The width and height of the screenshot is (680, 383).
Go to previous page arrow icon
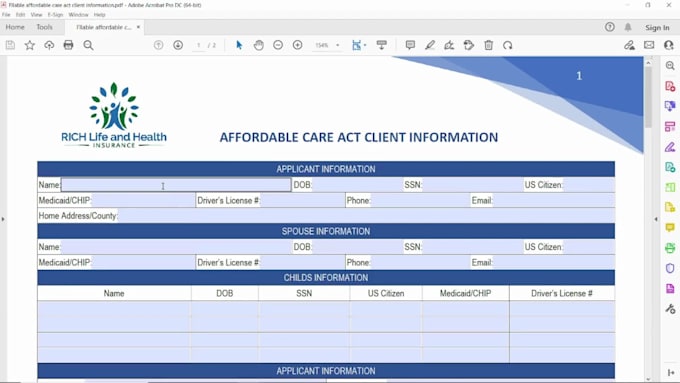(x=159, y=45)
